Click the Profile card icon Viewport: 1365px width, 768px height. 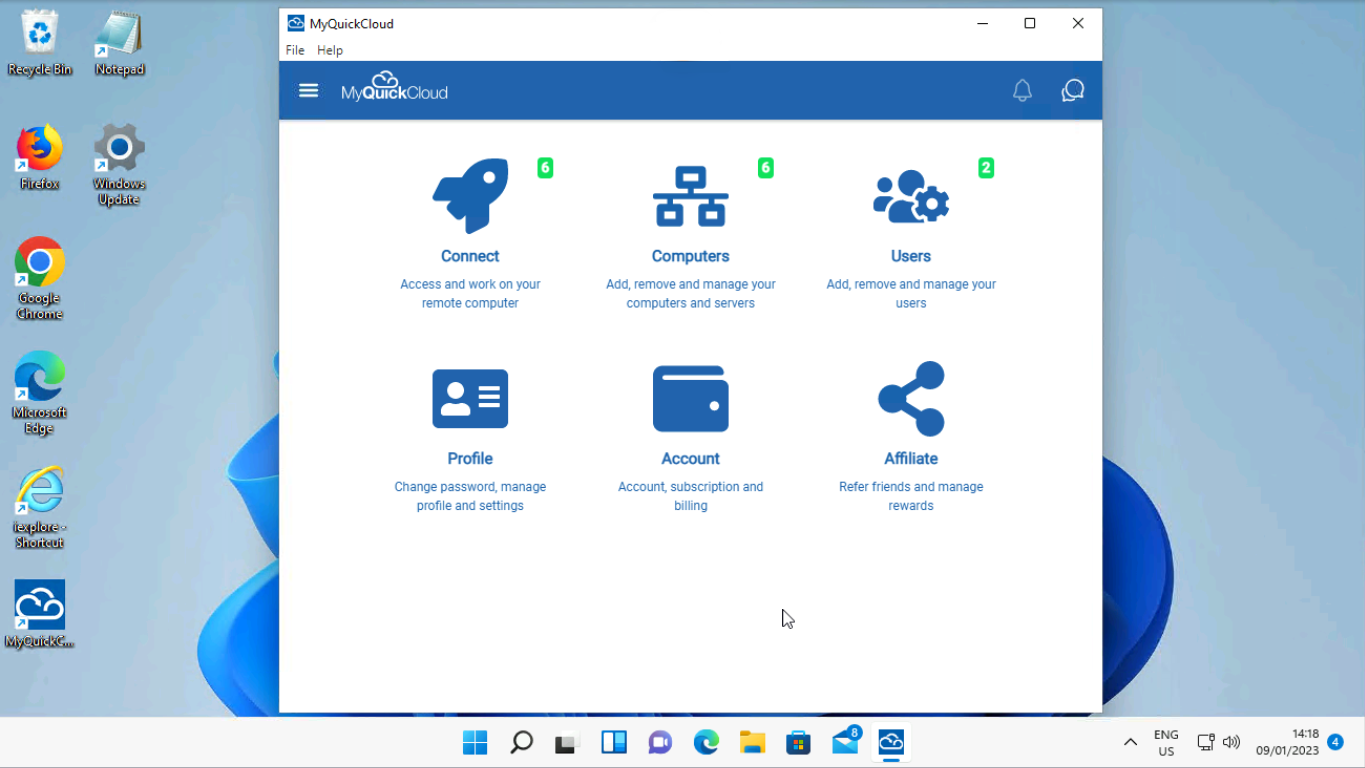(470, 398)
